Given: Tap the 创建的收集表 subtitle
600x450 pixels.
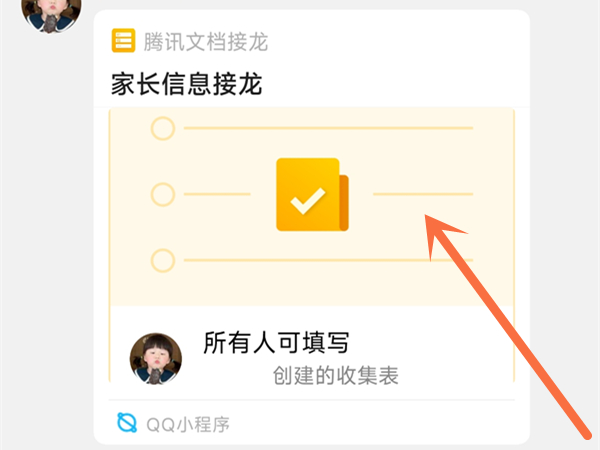Looking at the screenshot, I should [336, 375].
